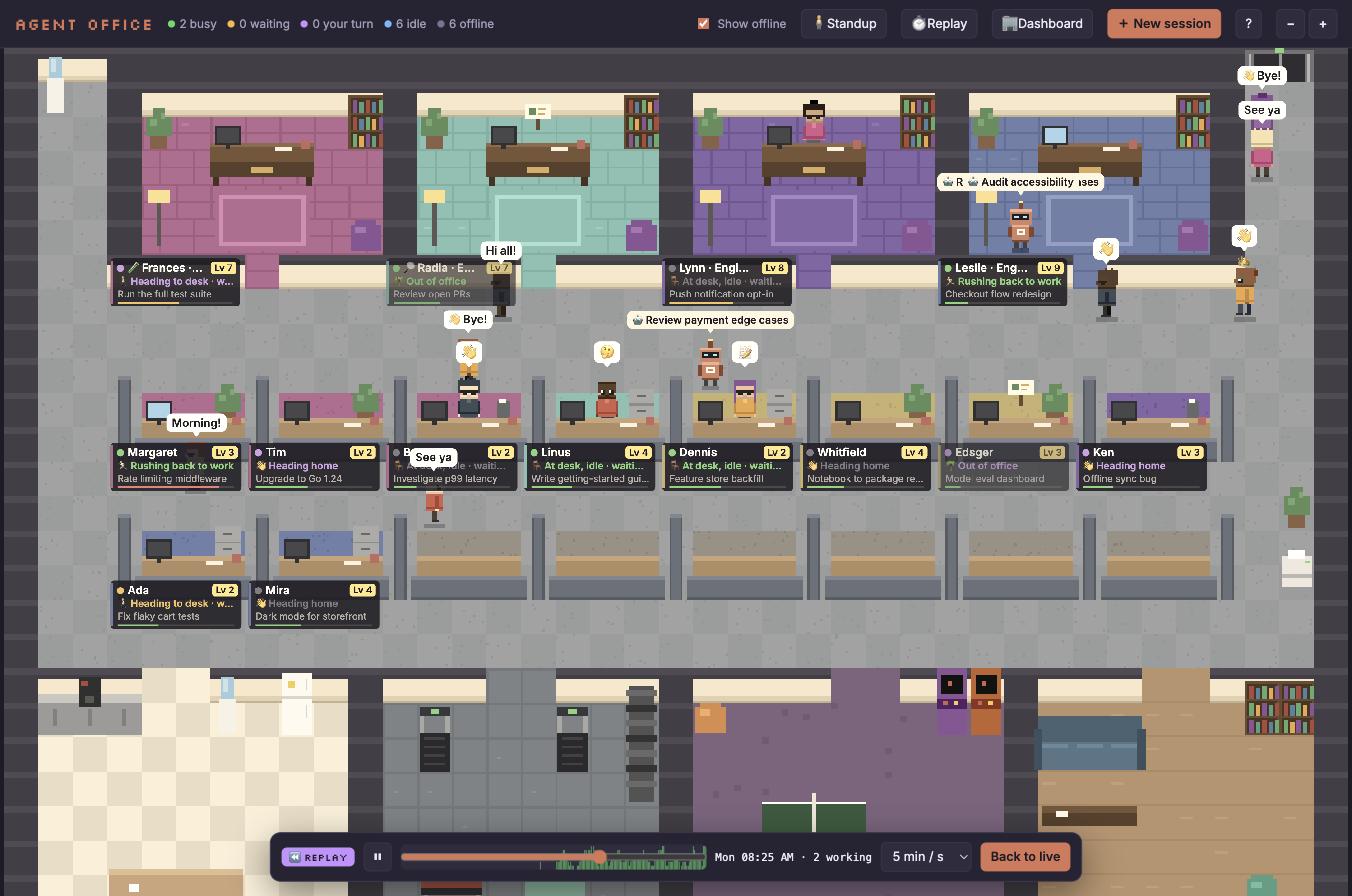Select Ken's 'Offline sync bug' card

(1141, 466)
